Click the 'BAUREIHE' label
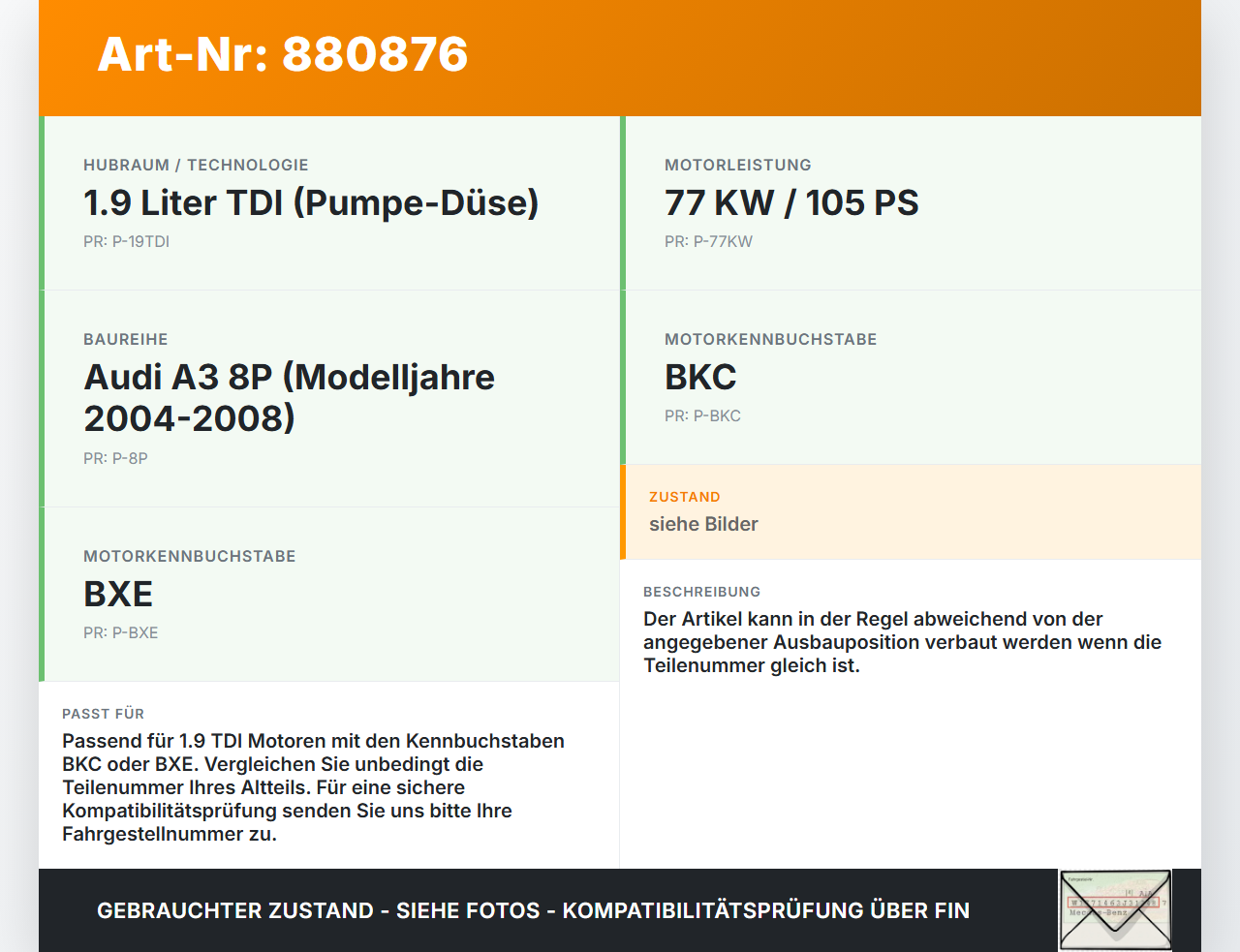The image size is (1240, 952). (126, 339)
